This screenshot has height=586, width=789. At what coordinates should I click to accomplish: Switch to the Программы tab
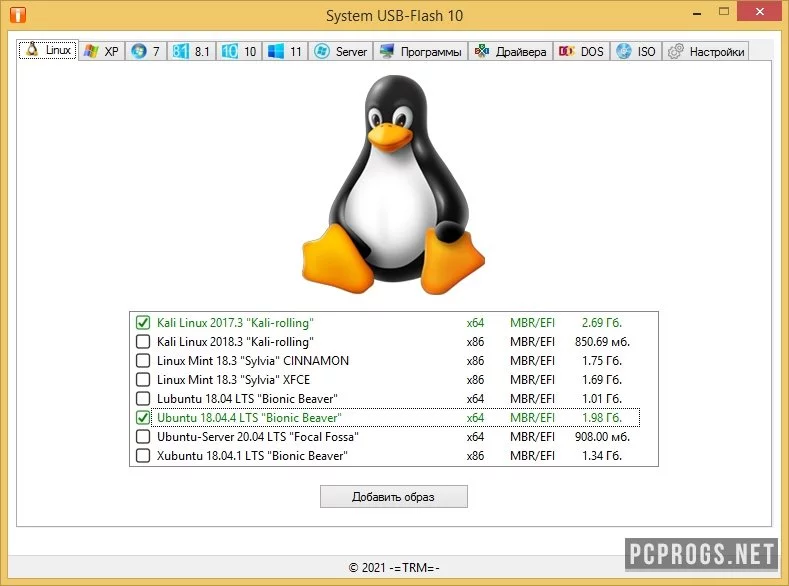click(421, 51)
